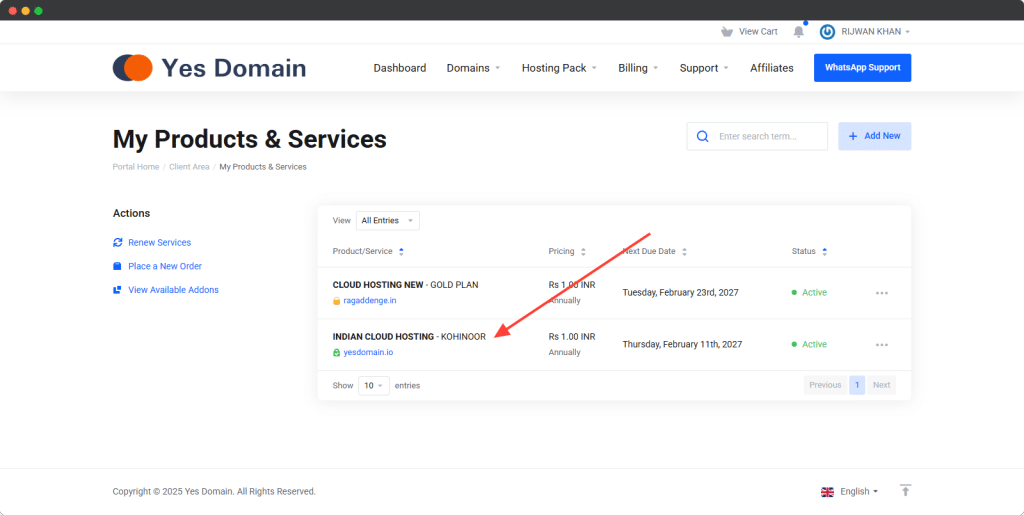Click View Cart link text
Image resolution: width=1024 pixels, height=515 pixels.
click(x=758, y=31)
